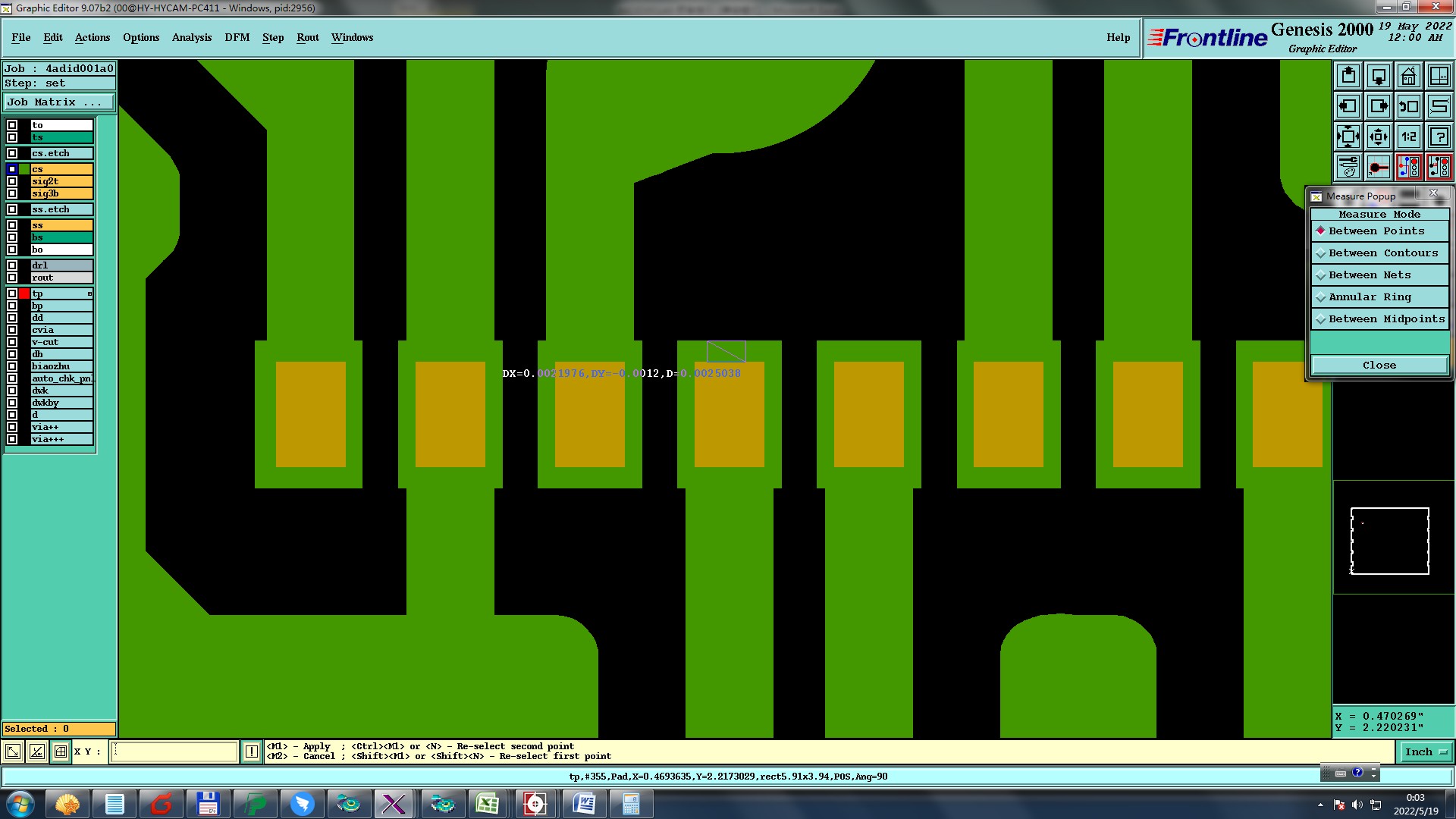Click the X Y coordinate input field
Image resolution: width=1456 pixels, height=819 pixels.
(174, 752)
